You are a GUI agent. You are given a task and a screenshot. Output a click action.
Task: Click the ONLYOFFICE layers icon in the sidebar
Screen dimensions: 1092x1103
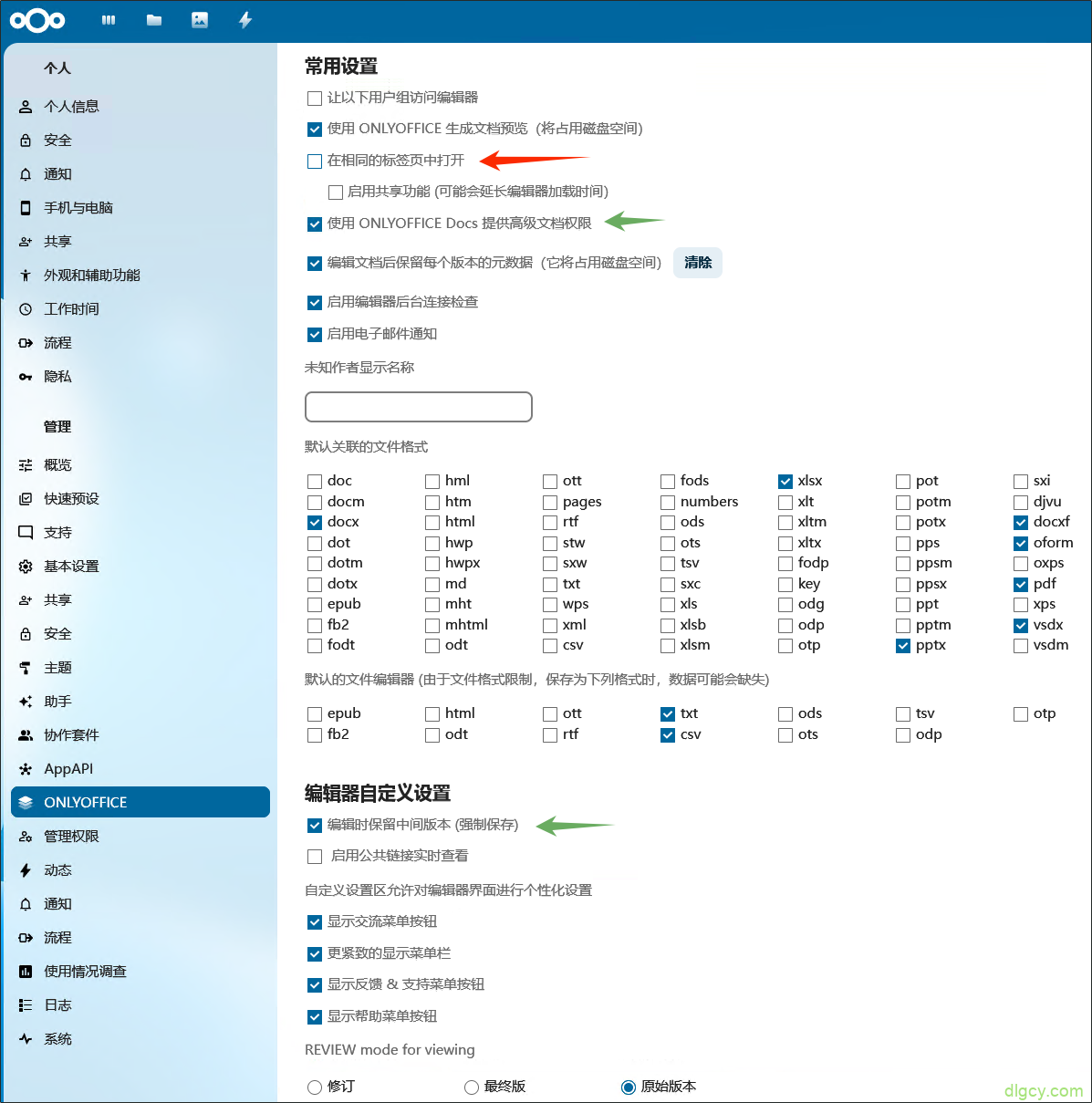[26, 803]
